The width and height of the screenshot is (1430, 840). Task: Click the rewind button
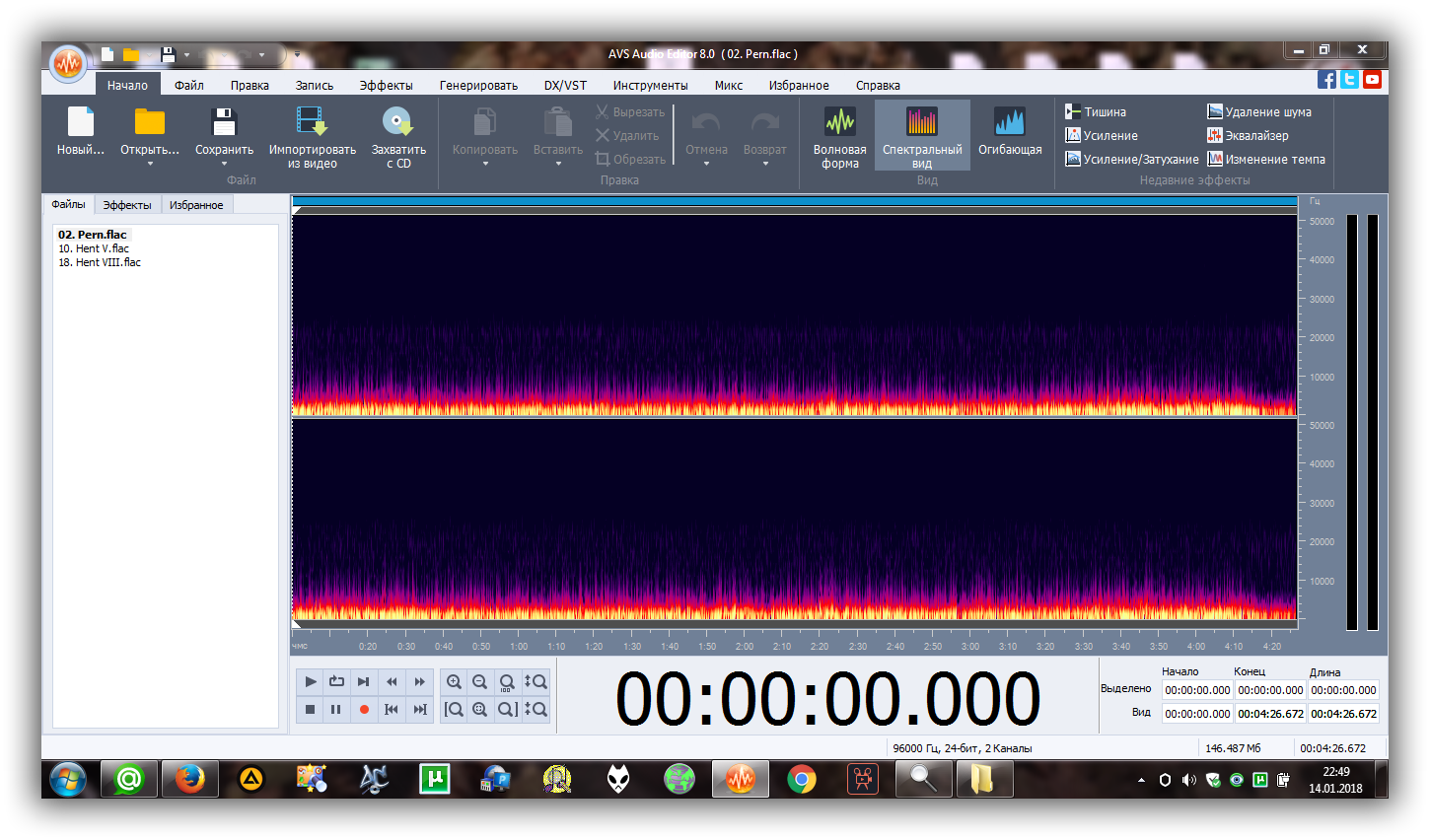coord(392,681)
